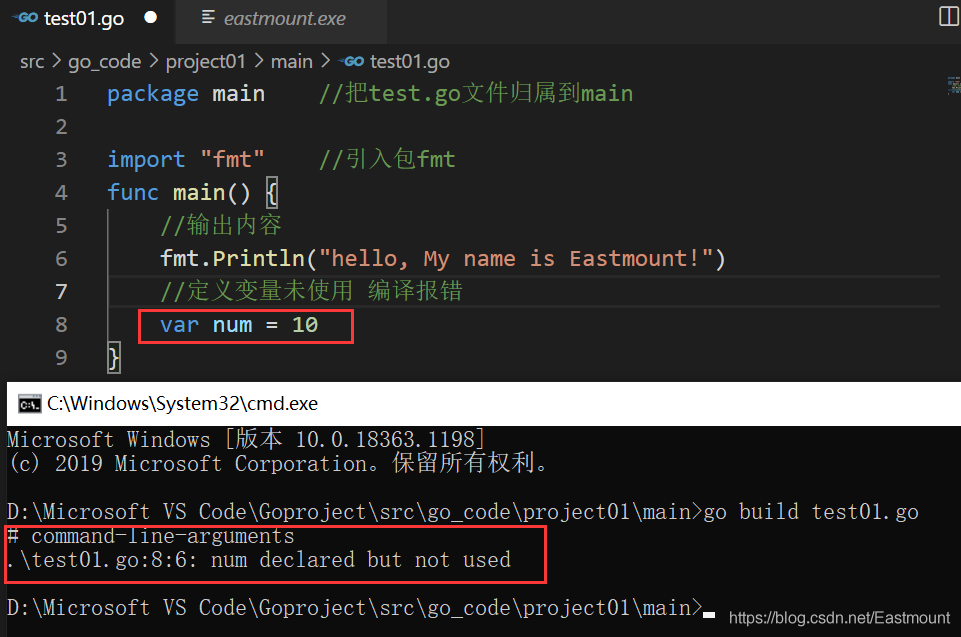The height and width of the screenshot is (637, 961).
Task: Click 'var' keyword on line 8
Action: tap(179, 325)
